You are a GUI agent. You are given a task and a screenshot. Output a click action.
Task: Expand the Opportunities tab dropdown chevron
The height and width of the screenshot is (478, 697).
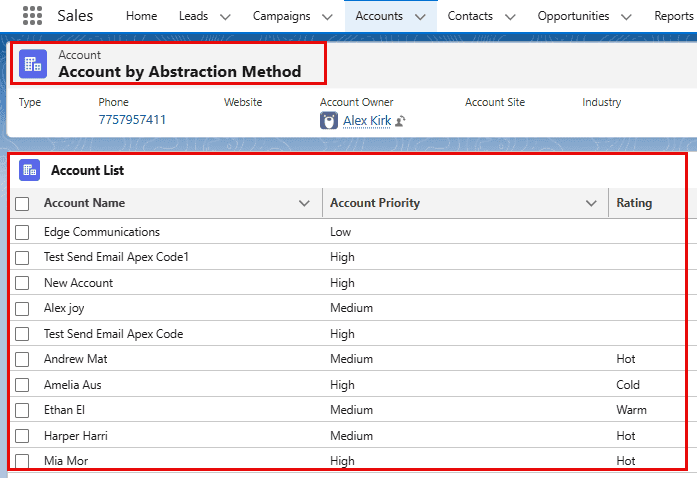pyautogui.click(x=626, y=17)
